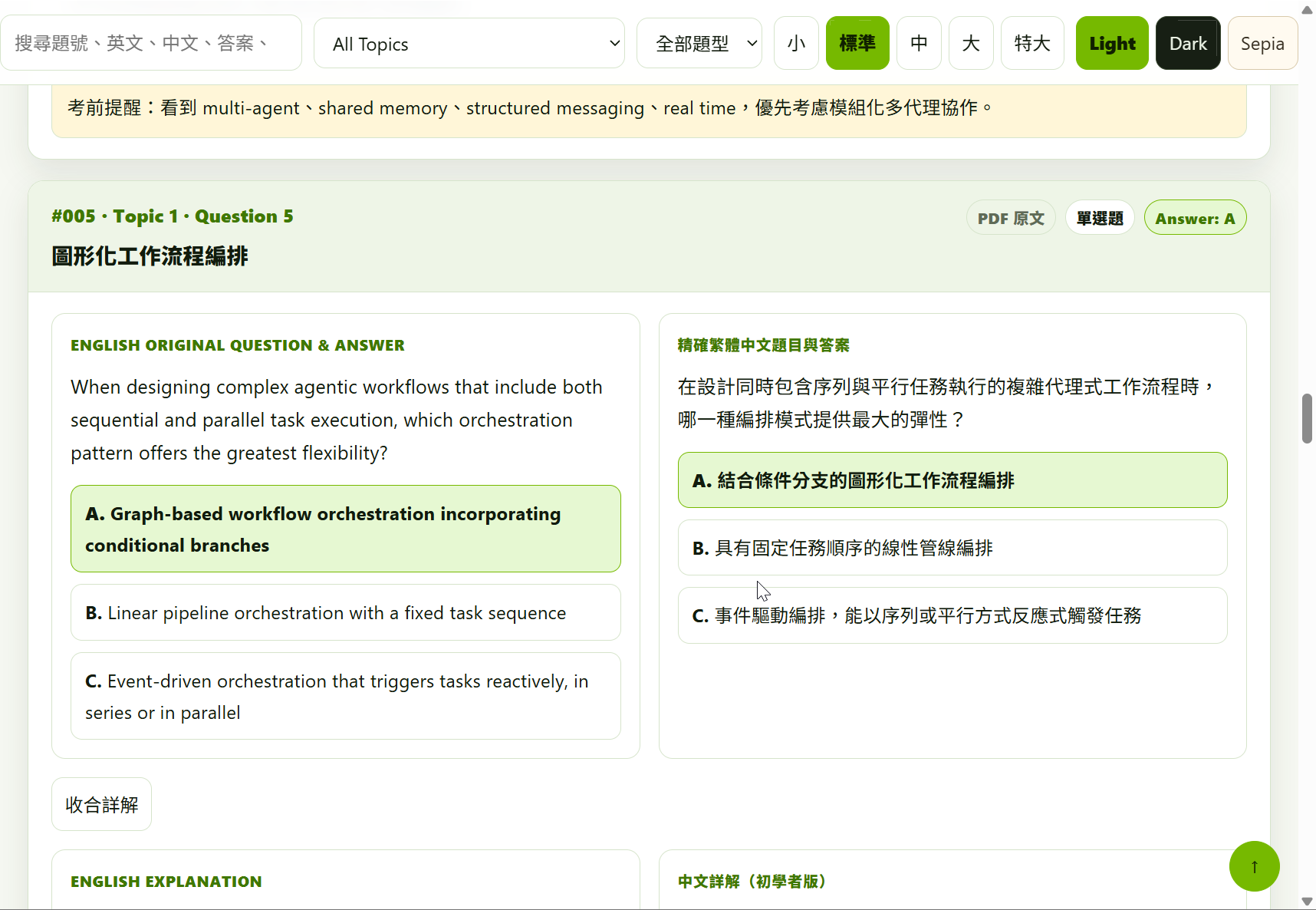Select English option A Graph-based workflow orchestration

[346, 529]
